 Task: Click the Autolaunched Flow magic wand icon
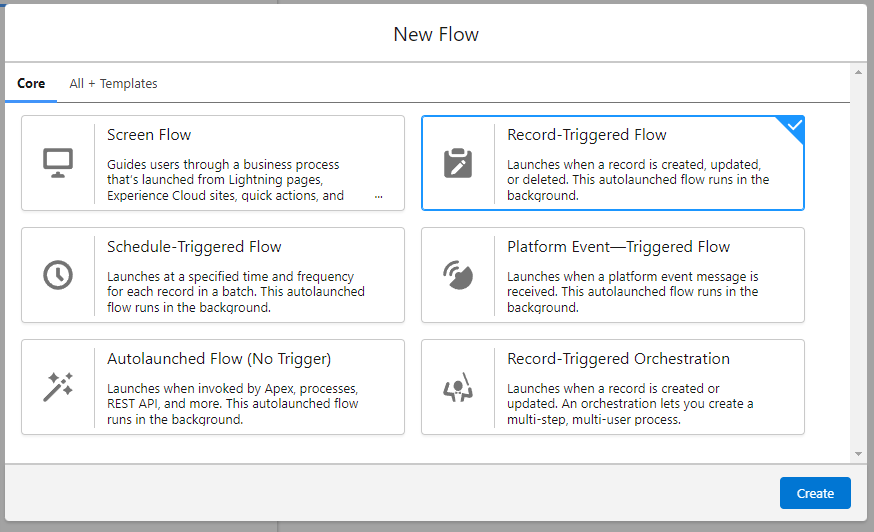(58, 387)
